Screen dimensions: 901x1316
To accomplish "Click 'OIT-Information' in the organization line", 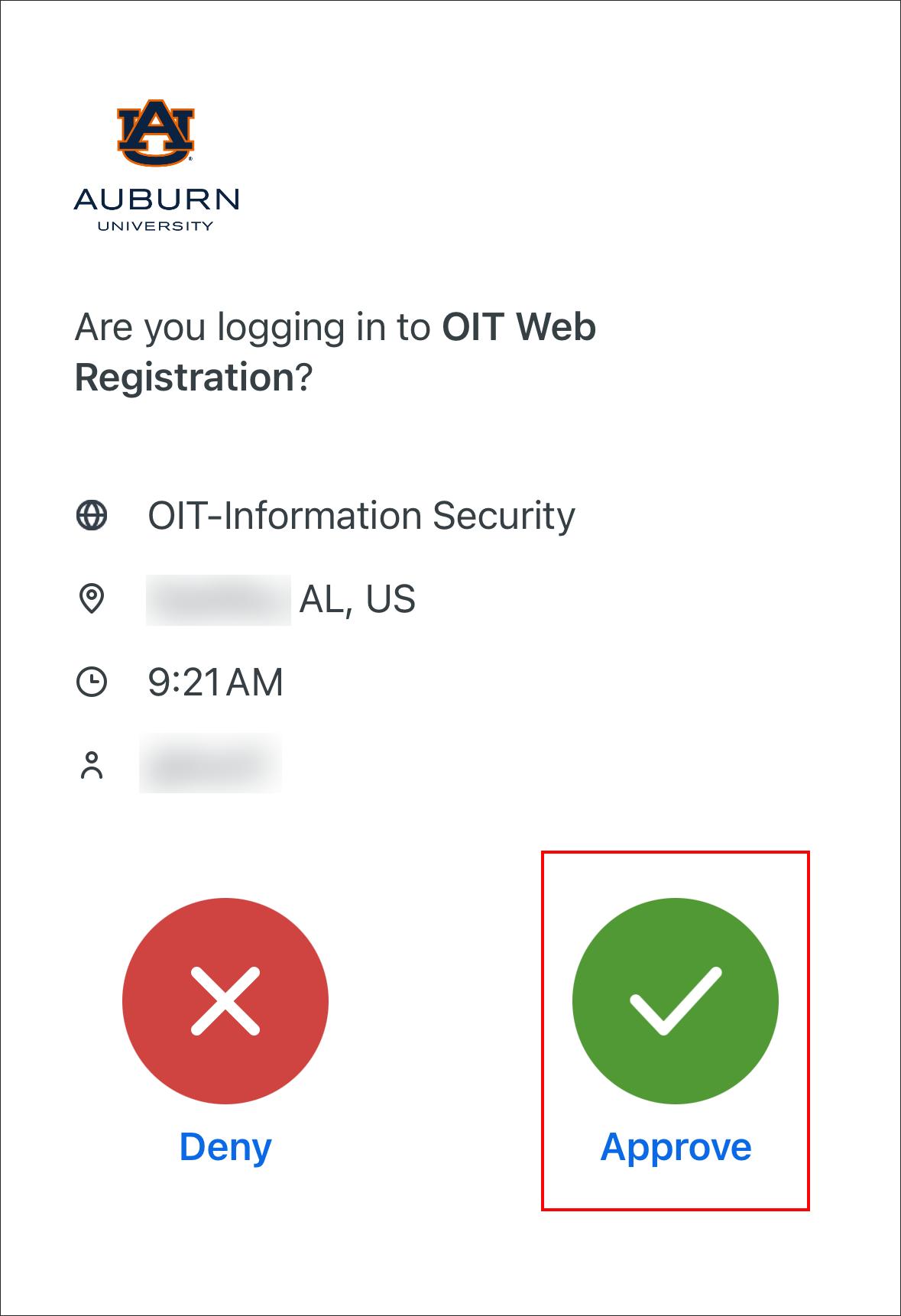I will (x=285, y=516).
